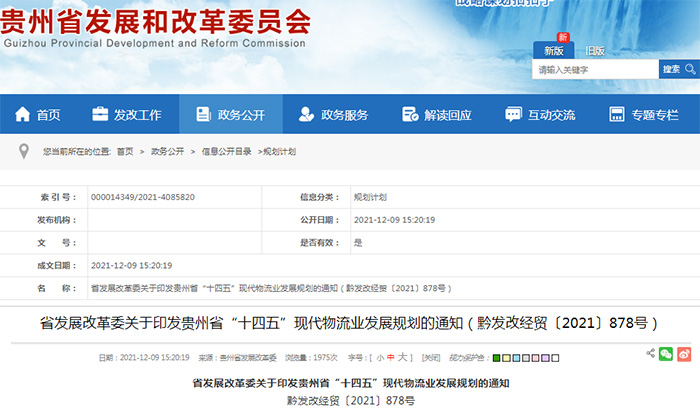This screenshot has height=411, width=700.
Task: Click the share icon
Action: coord(651,353)
